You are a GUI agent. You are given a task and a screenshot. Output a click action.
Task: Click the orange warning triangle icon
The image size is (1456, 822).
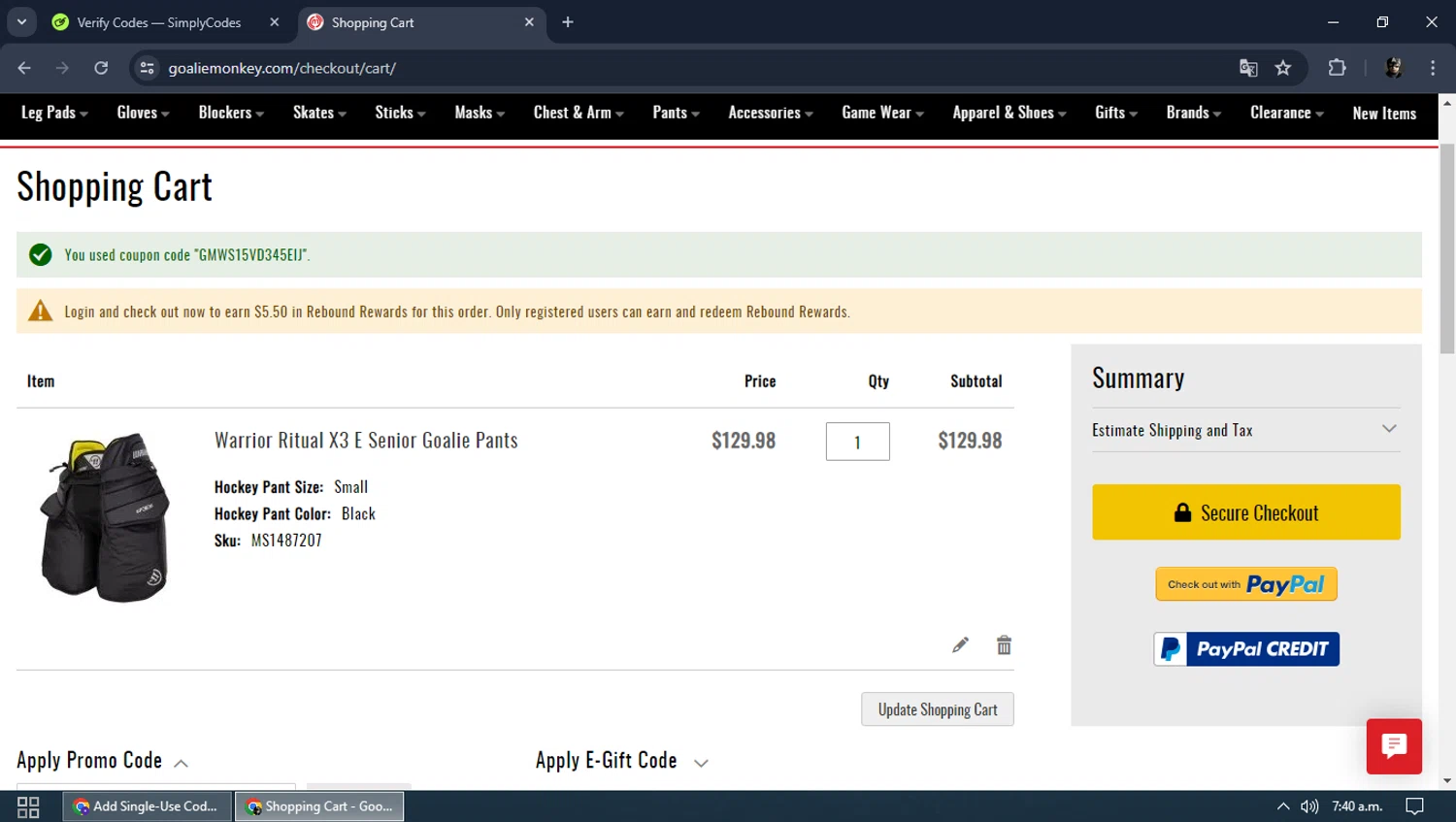click(41, 311)
